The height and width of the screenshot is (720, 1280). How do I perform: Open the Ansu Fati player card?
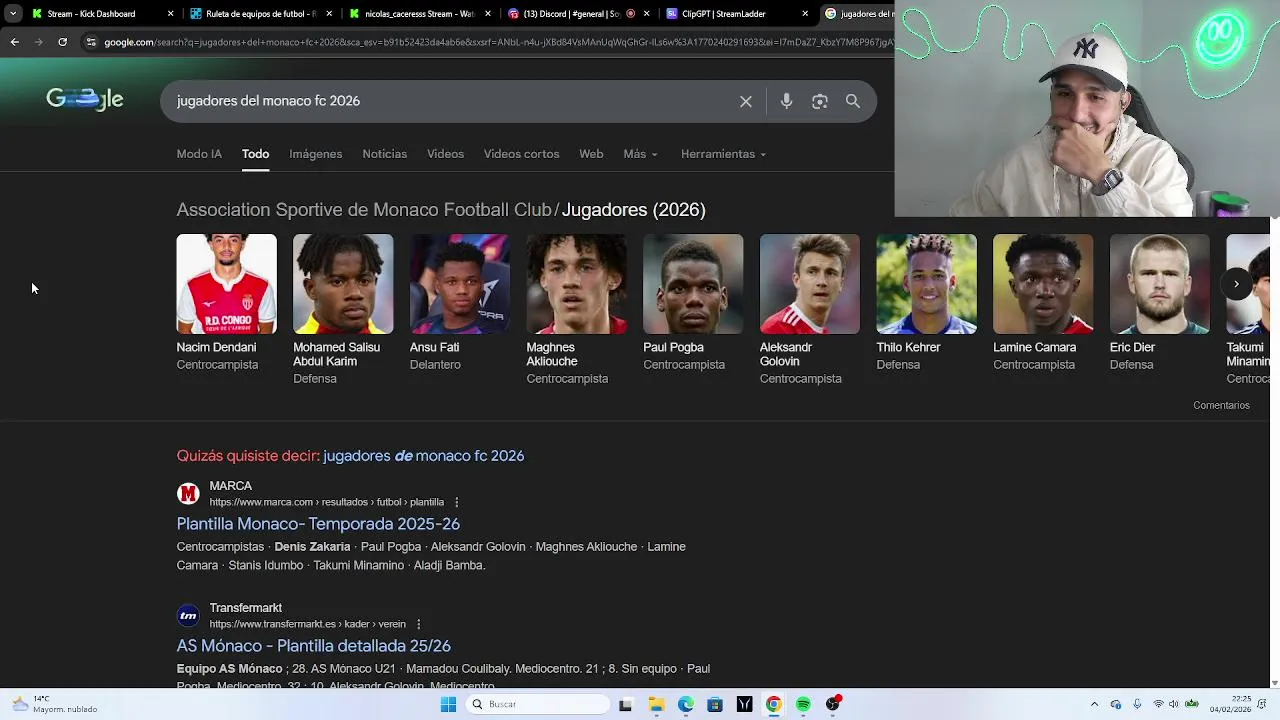click(460, 303)
